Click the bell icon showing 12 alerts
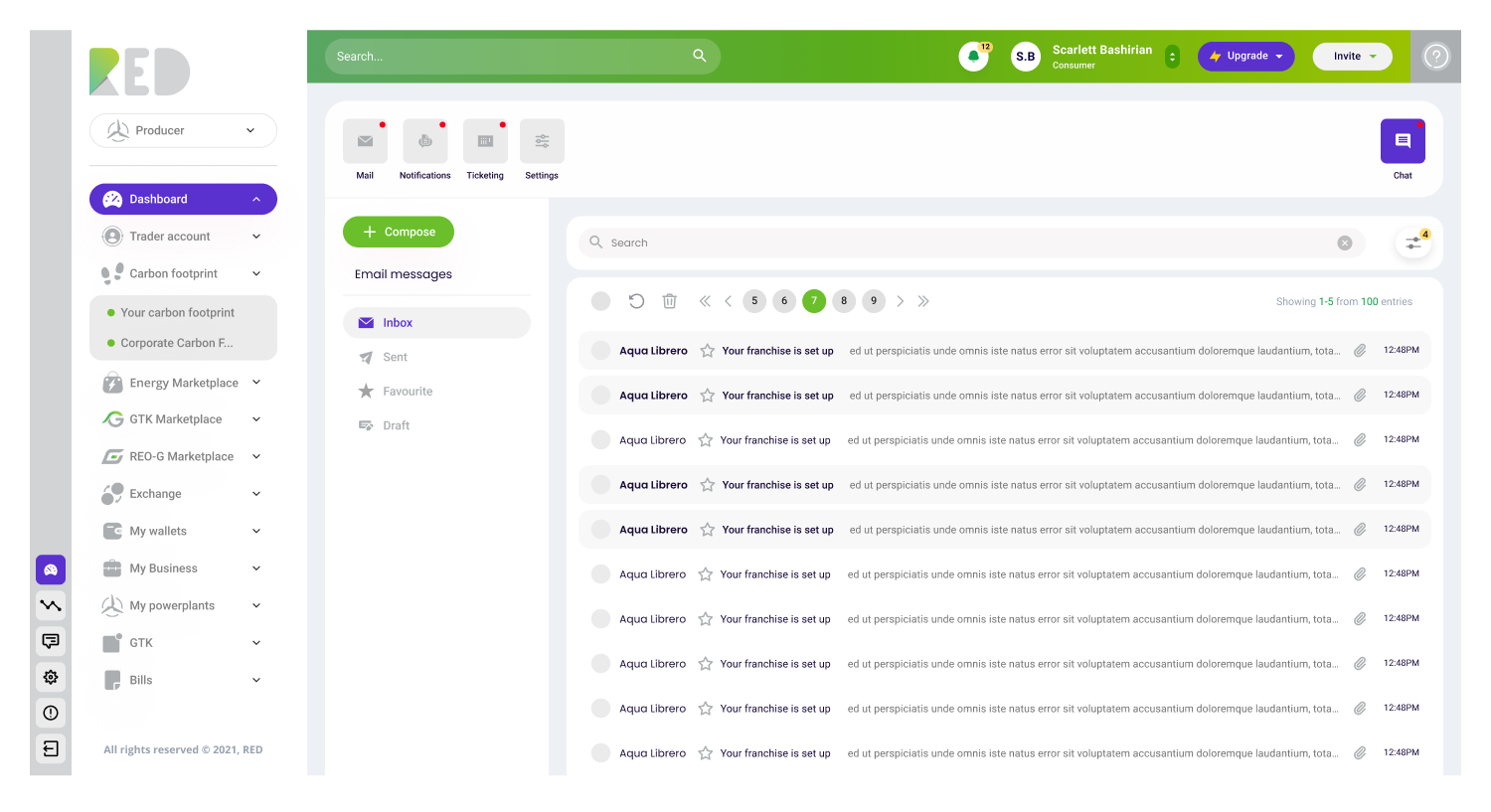The image size is (1491, 812). point(974,57)
